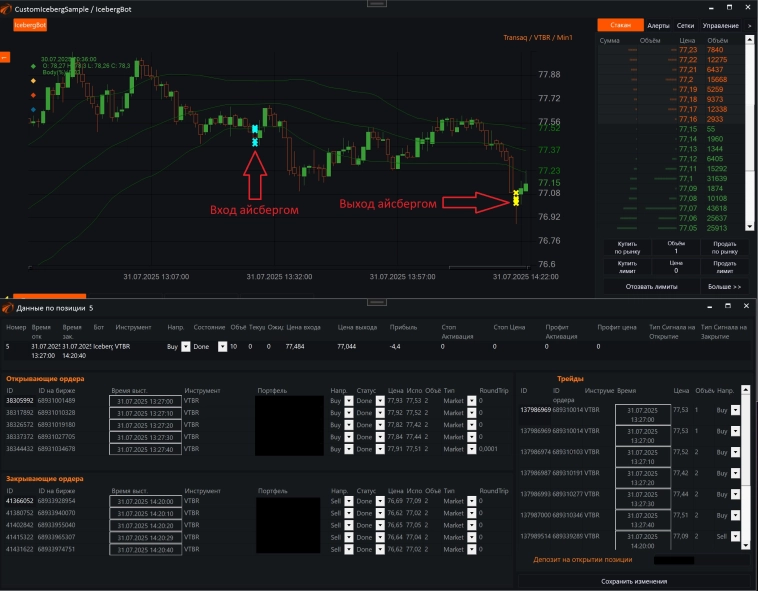Viewport: 758px width, 591px height.
Task: Click the Цена input field with value 0
Action: [676, 271]
